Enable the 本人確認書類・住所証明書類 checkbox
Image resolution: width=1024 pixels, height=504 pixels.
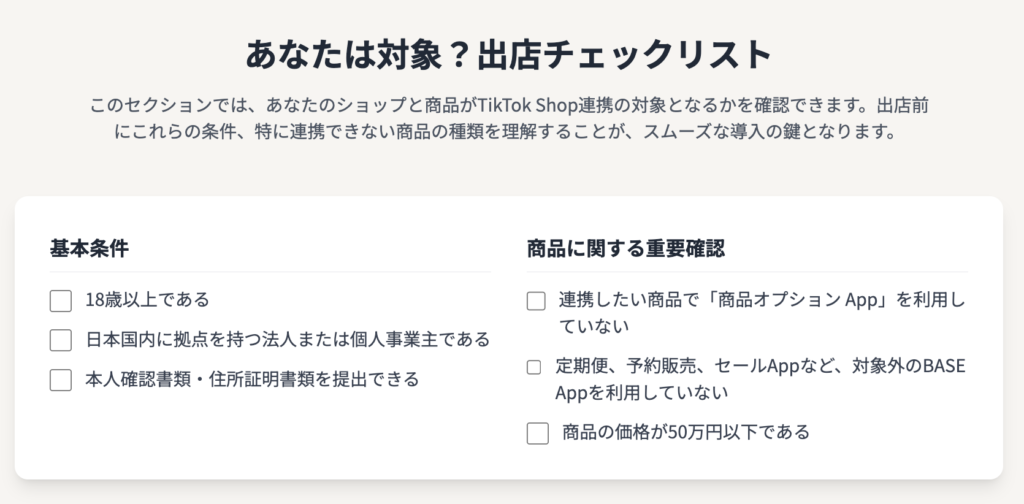pos(61,380)
